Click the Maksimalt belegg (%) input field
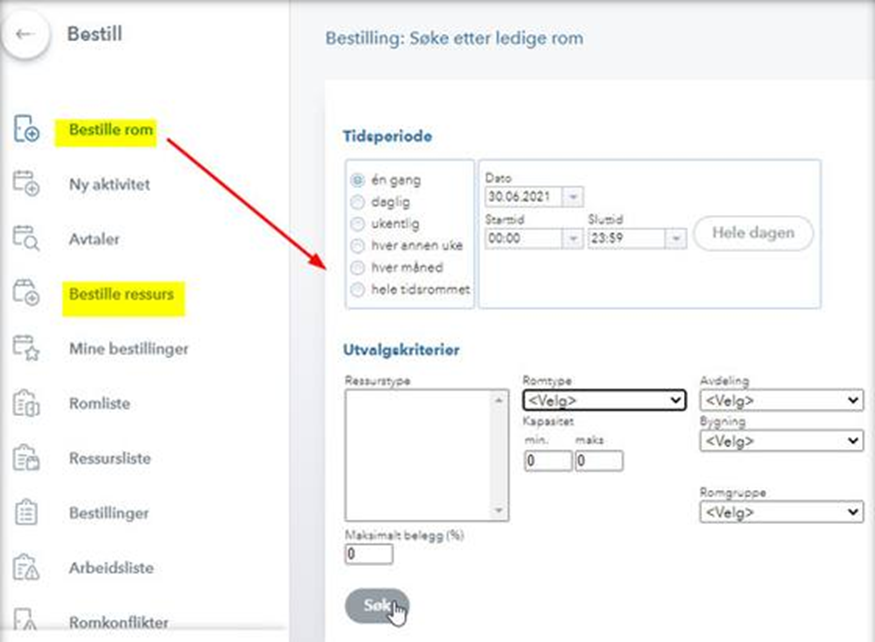The width and height of the screenshot is (875, 642). pyautogui.click(x=369, y=554)
